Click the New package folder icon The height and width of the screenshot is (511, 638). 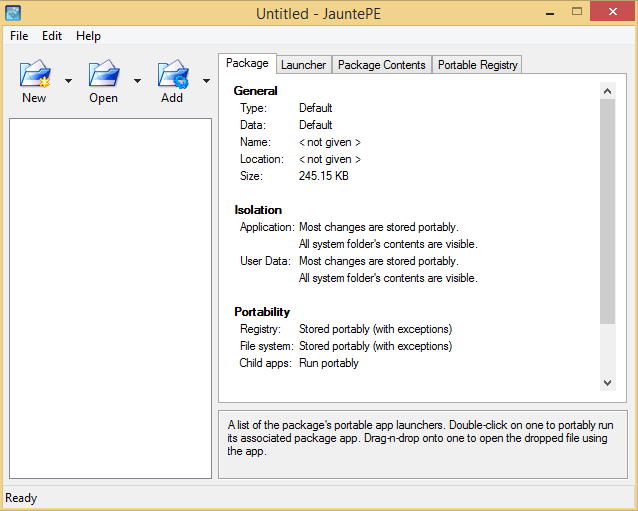coord(35,73)
